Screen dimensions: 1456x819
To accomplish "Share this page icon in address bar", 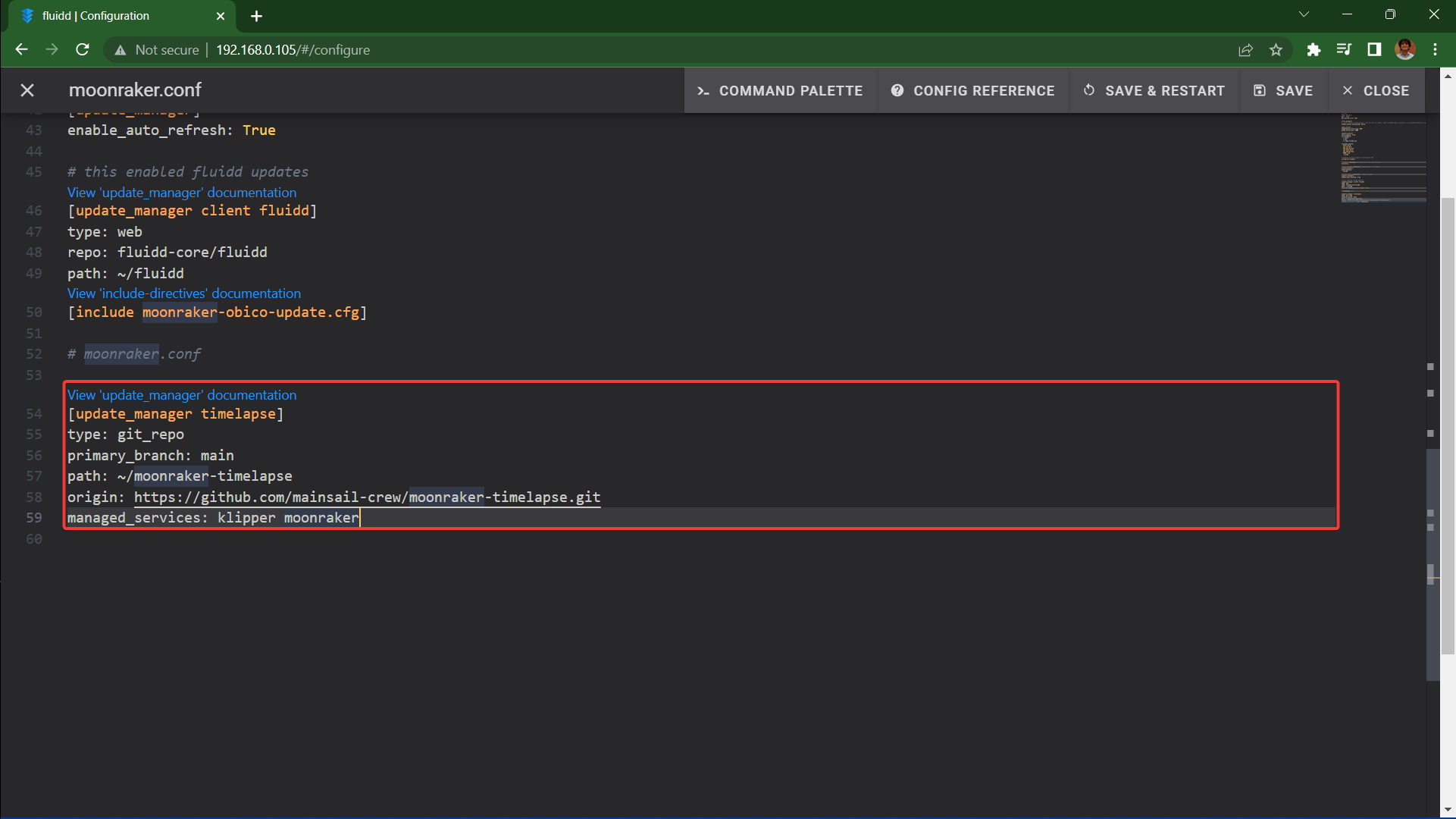I will 1245,50.
